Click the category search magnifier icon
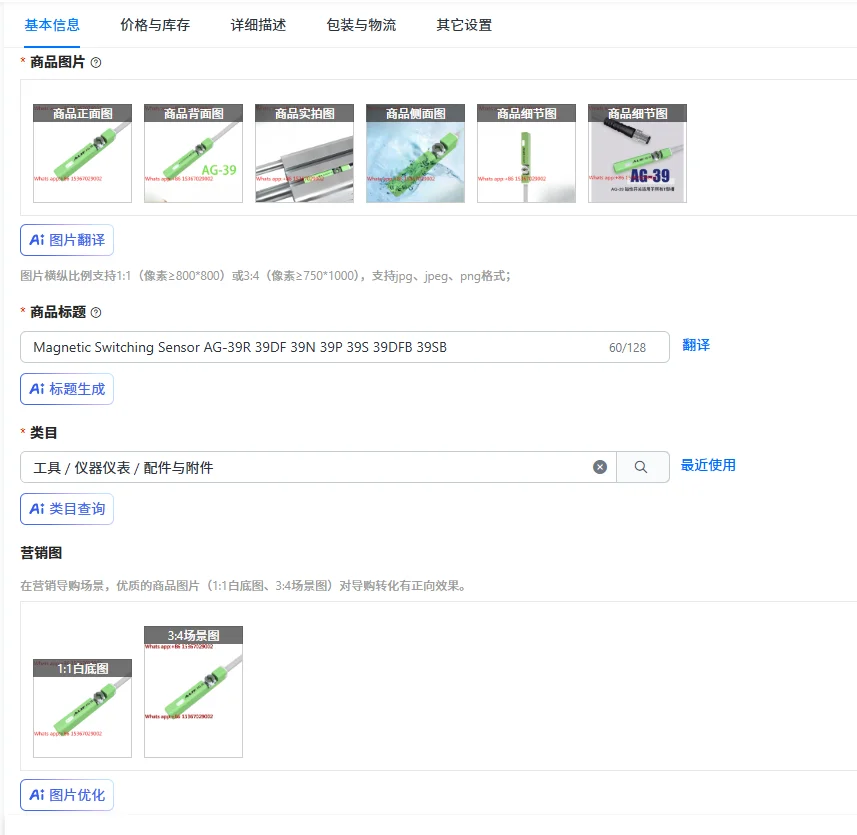This screenshot has height=835, width=857. 641,467
